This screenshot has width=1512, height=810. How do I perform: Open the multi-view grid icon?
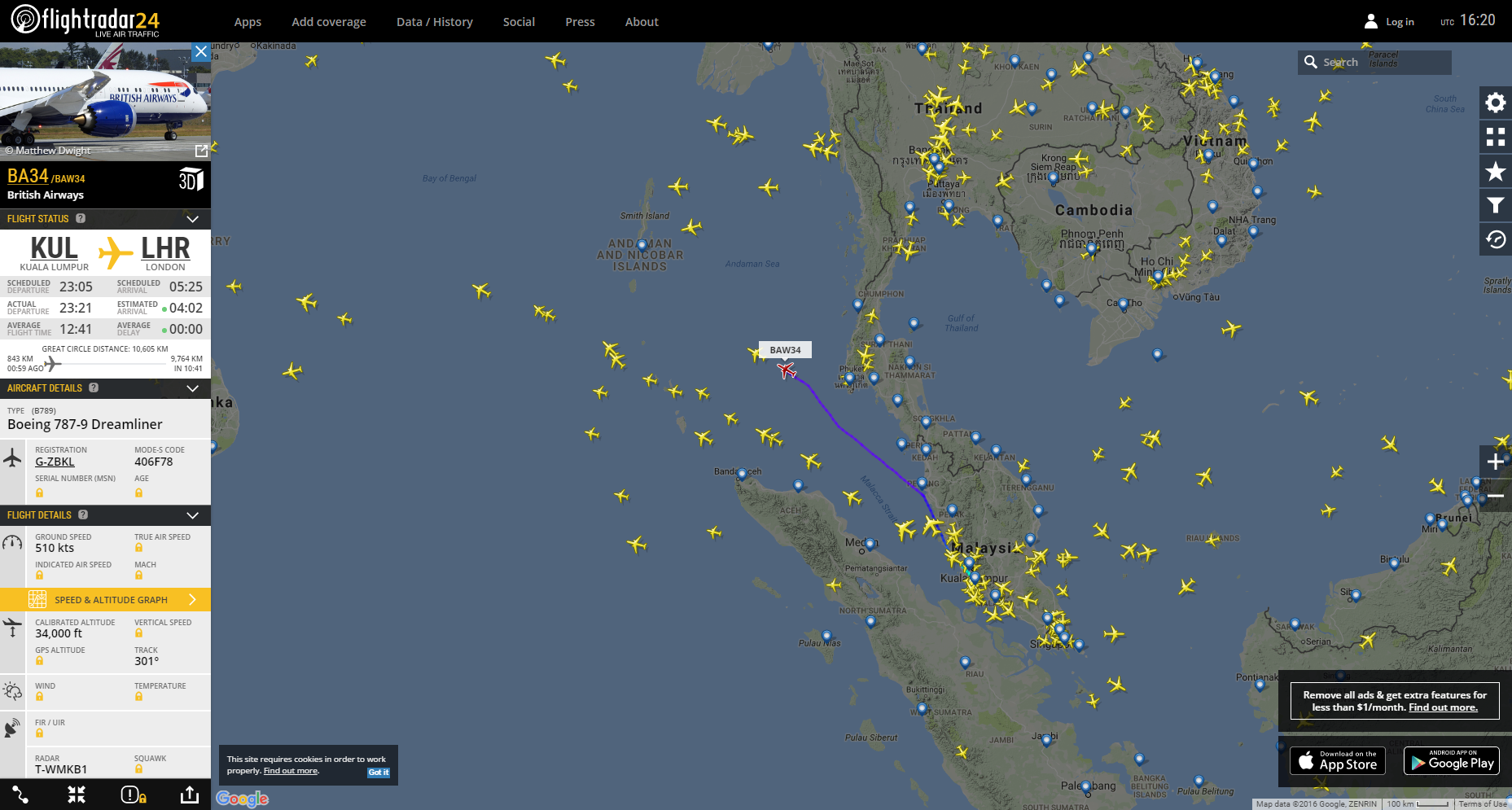tap(1495, 137)
